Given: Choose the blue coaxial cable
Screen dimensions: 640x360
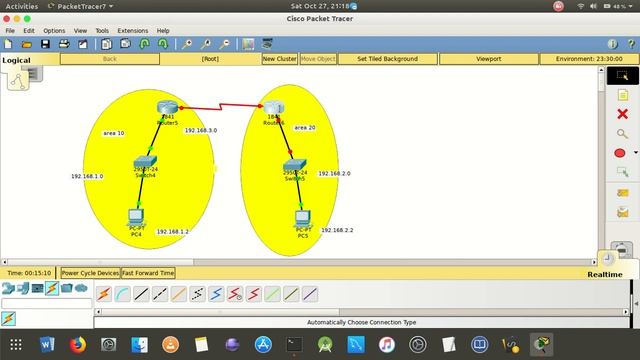Looking at the screenshot, I should pyautogui.click(x=216, y=294).
